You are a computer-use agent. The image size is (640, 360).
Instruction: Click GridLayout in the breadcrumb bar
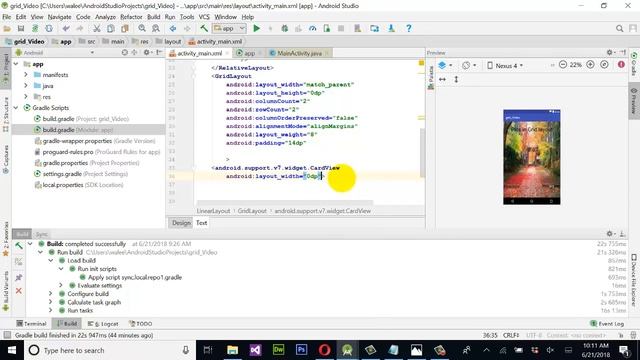(252, 211)
